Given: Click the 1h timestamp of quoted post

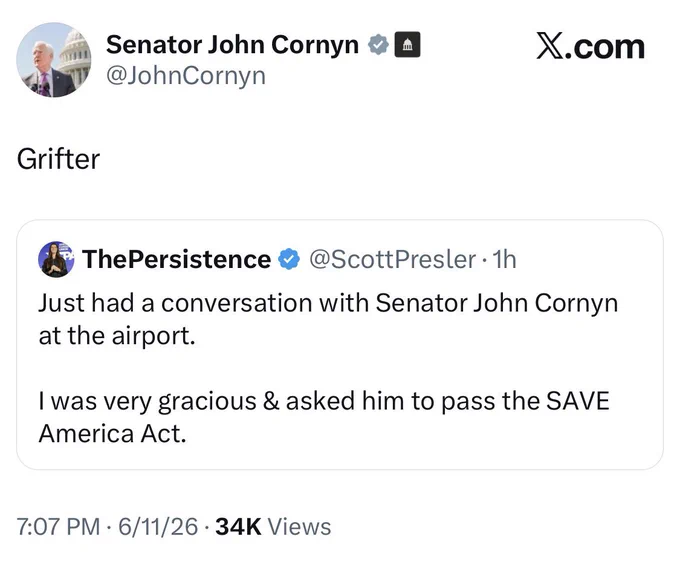Looking at the screenshot, I should 504,259.
